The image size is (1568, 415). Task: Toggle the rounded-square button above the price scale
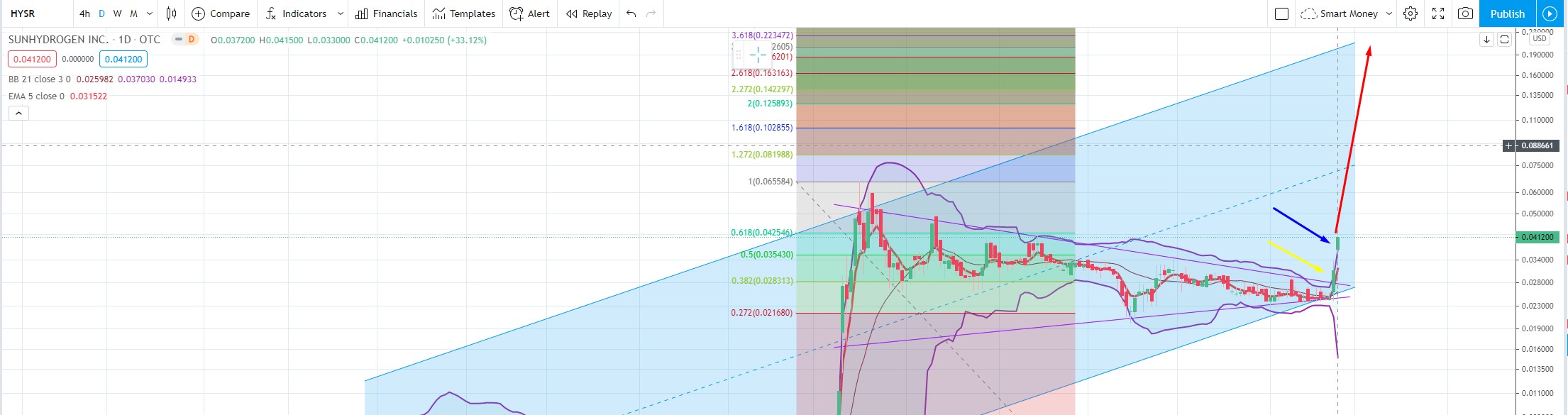tap(1504, 40)
